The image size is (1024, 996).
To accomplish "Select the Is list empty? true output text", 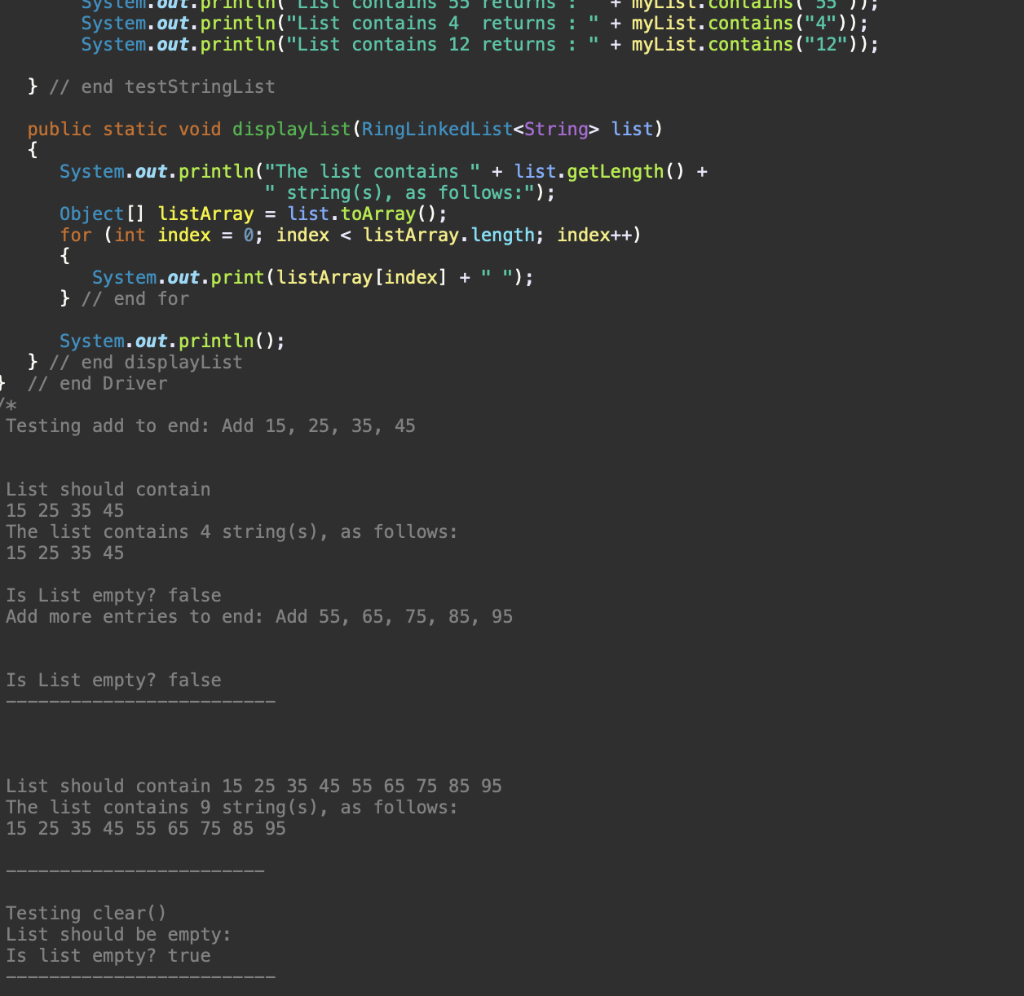I will (105, 955).
